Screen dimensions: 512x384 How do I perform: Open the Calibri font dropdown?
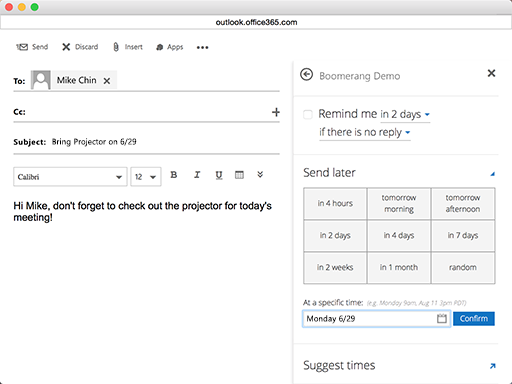[70, 177]
